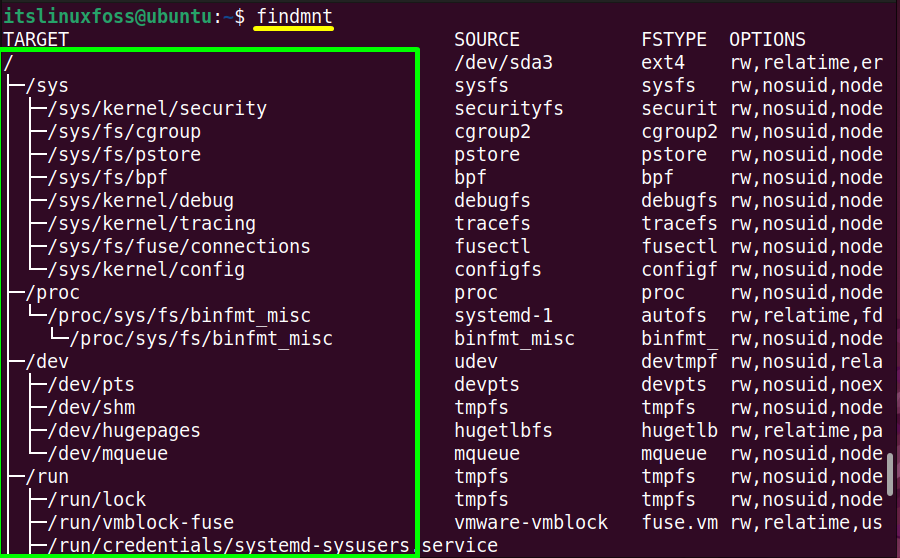Click the TARGET column header
The width and height of the screenshot is (900, 558).
pos(36,40)
